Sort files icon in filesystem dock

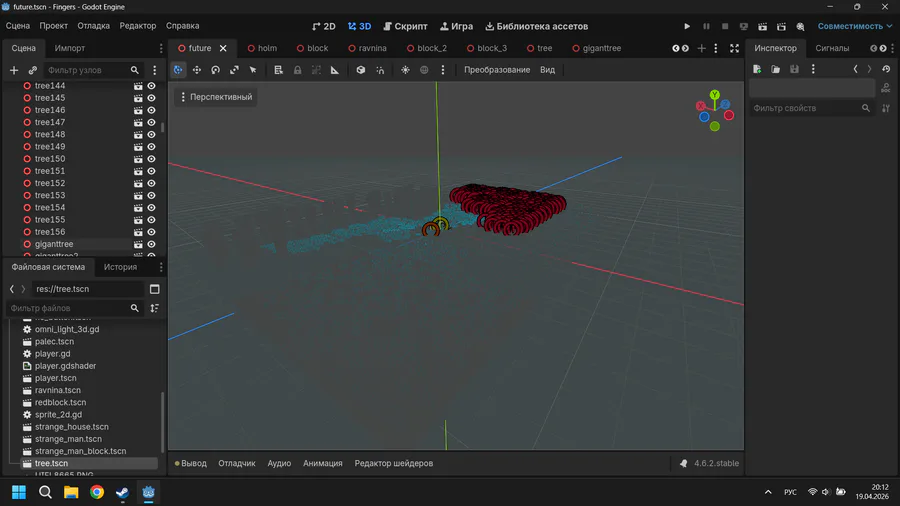tap(154, 308)
